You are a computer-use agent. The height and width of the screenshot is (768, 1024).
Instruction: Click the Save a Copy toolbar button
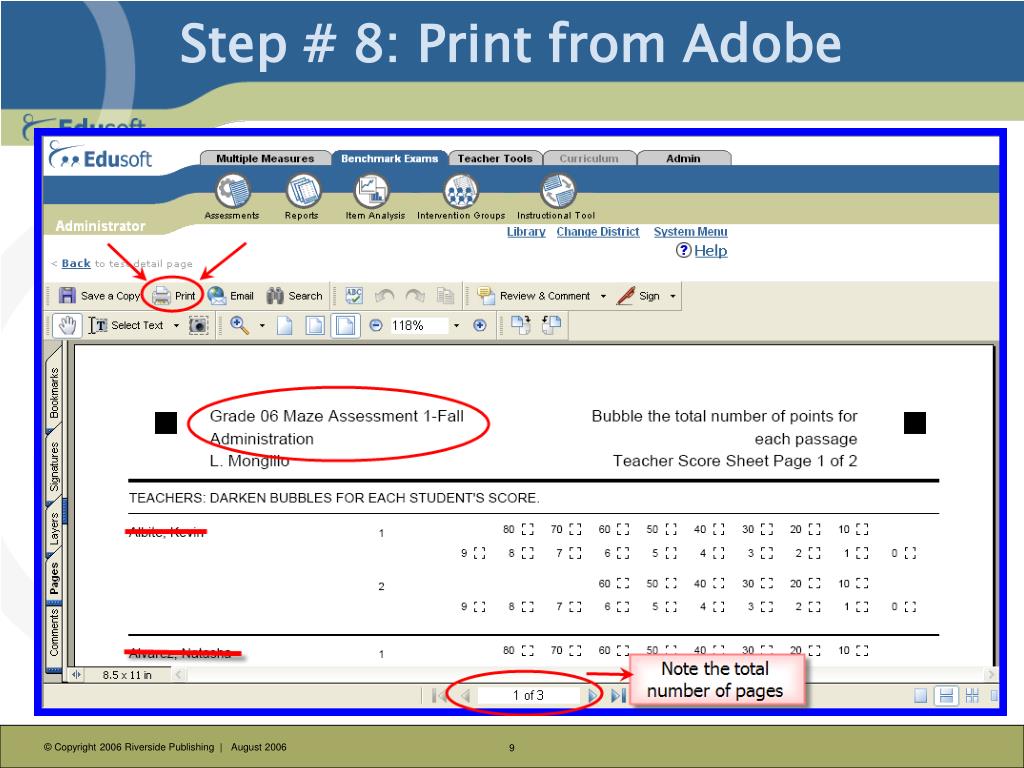99,296
